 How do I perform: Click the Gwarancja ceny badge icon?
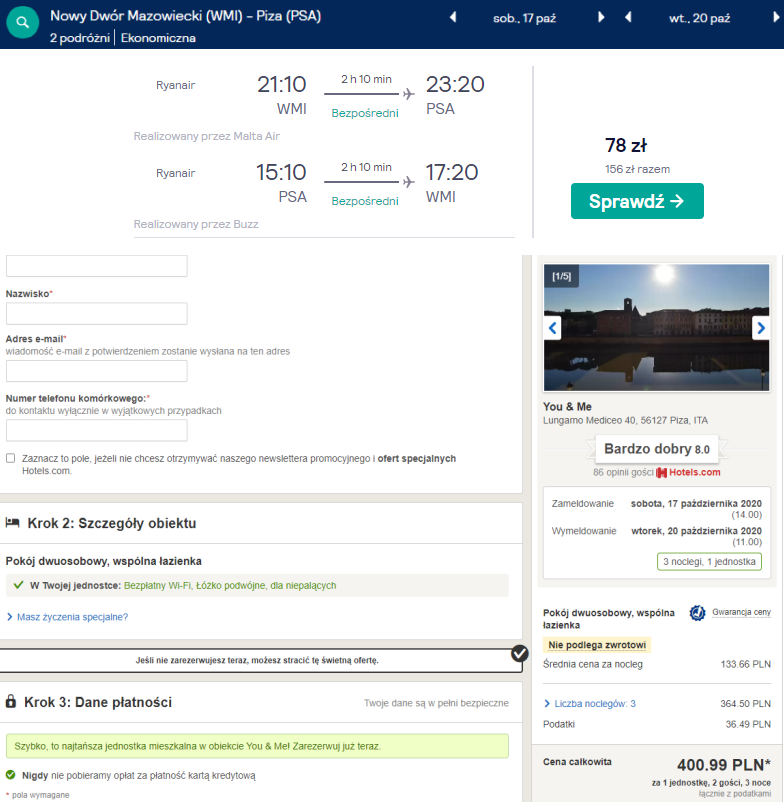tap(698, 612)
